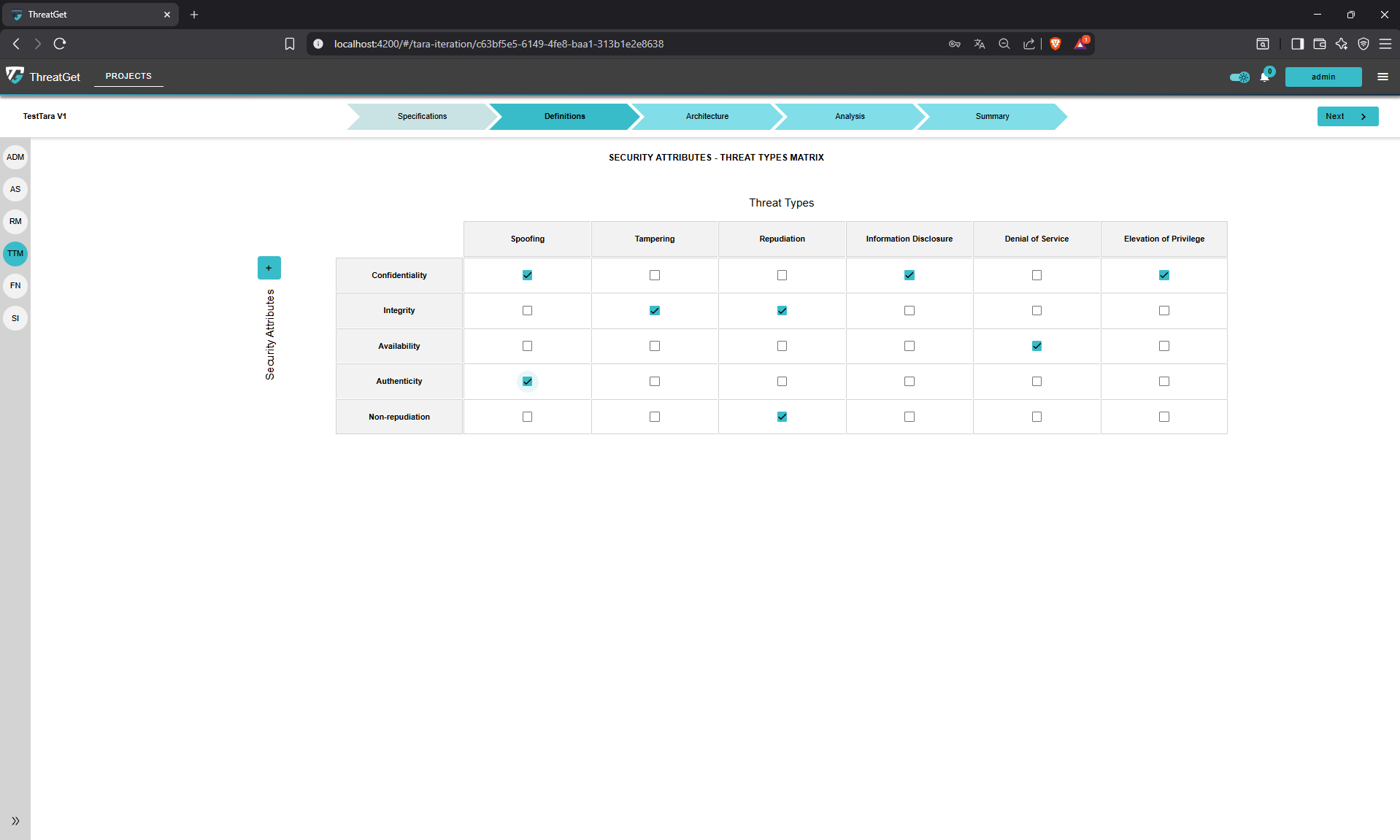Viewport: 1400px width, 840px height.
Task: Open the AS section from the sidebar
Action: (x=15, y=189)
